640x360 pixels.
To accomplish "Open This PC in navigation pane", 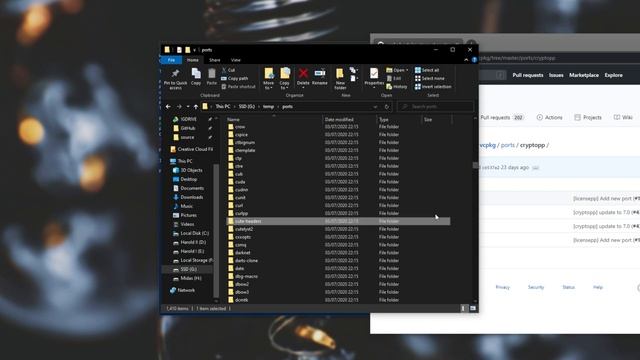I will tap(184, 161).
